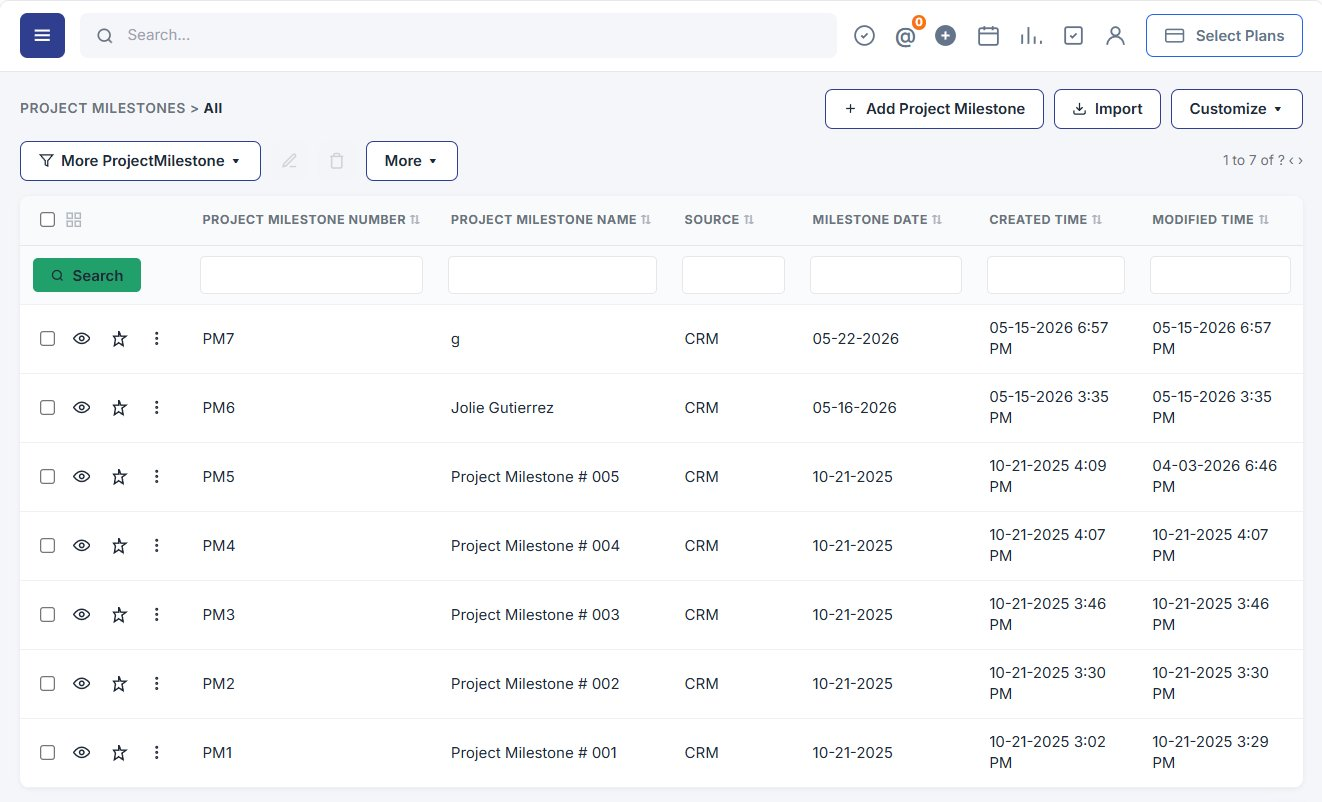Open row actions menu for PM7

(x=156, y=339)
